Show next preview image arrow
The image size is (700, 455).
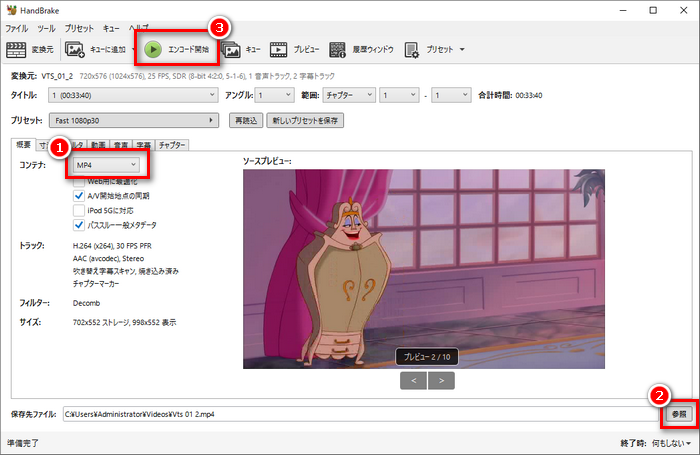441,380
